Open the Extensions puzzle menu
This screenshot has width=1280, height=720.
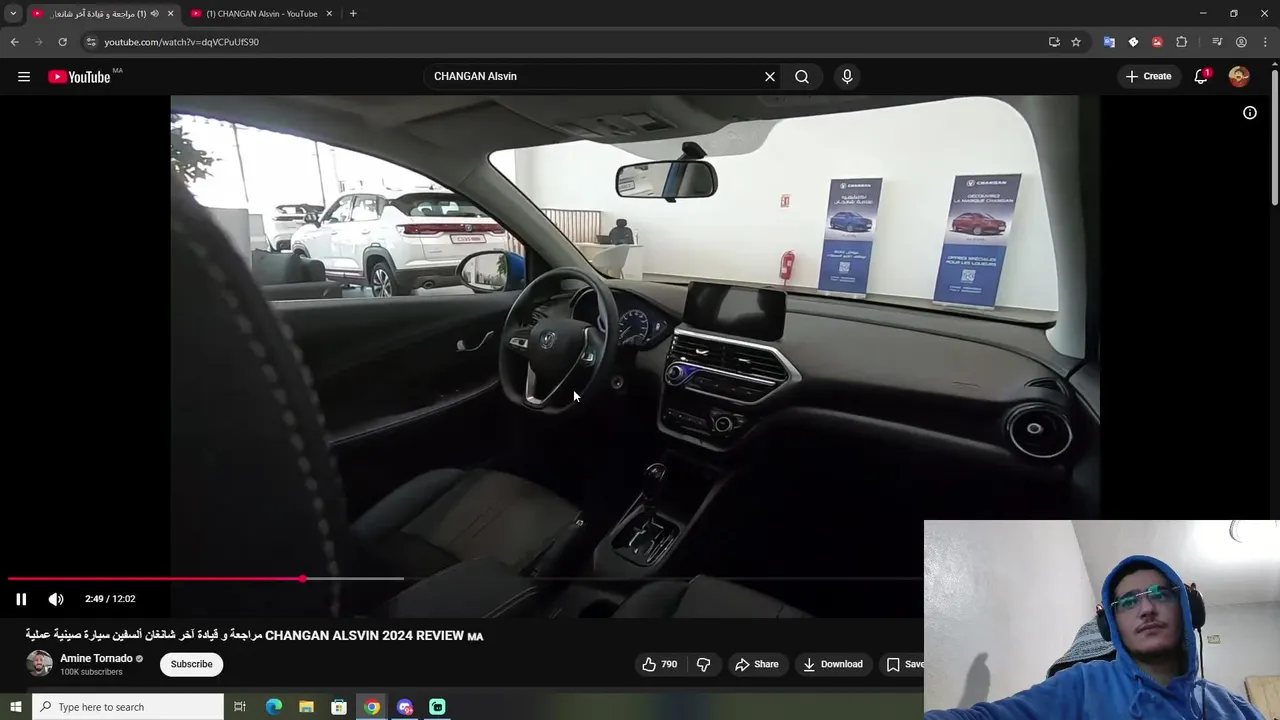tap(1181, 42)
